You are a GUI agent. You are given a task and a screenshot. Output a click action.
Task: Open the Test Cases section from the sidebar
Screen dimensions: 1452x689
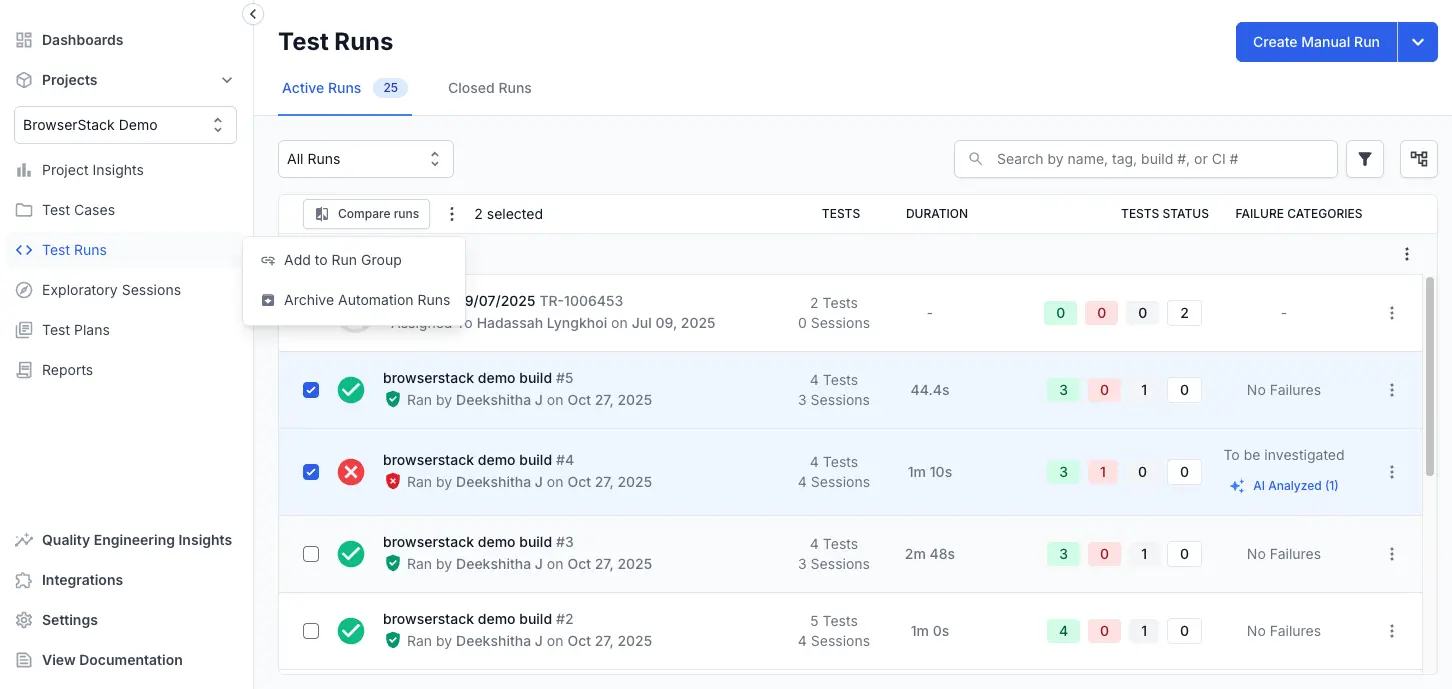point(77,210)
